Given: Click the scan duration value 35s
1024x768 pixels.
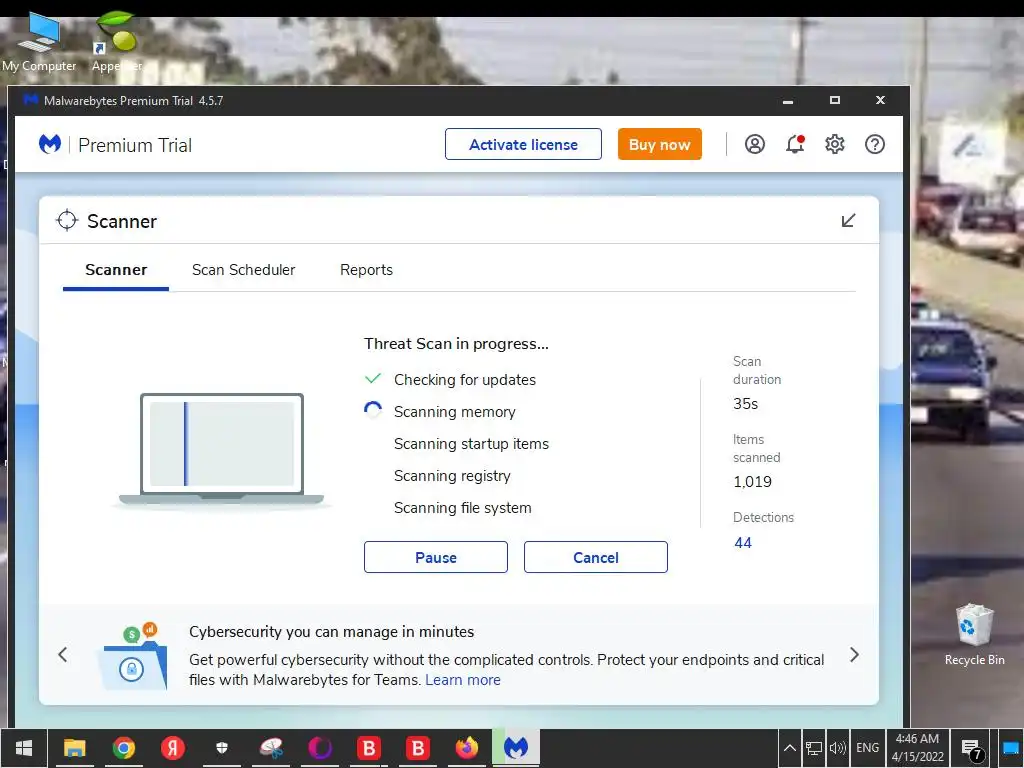Looking at the screenshot, I should pyautogui.click(x=745, y=404).
